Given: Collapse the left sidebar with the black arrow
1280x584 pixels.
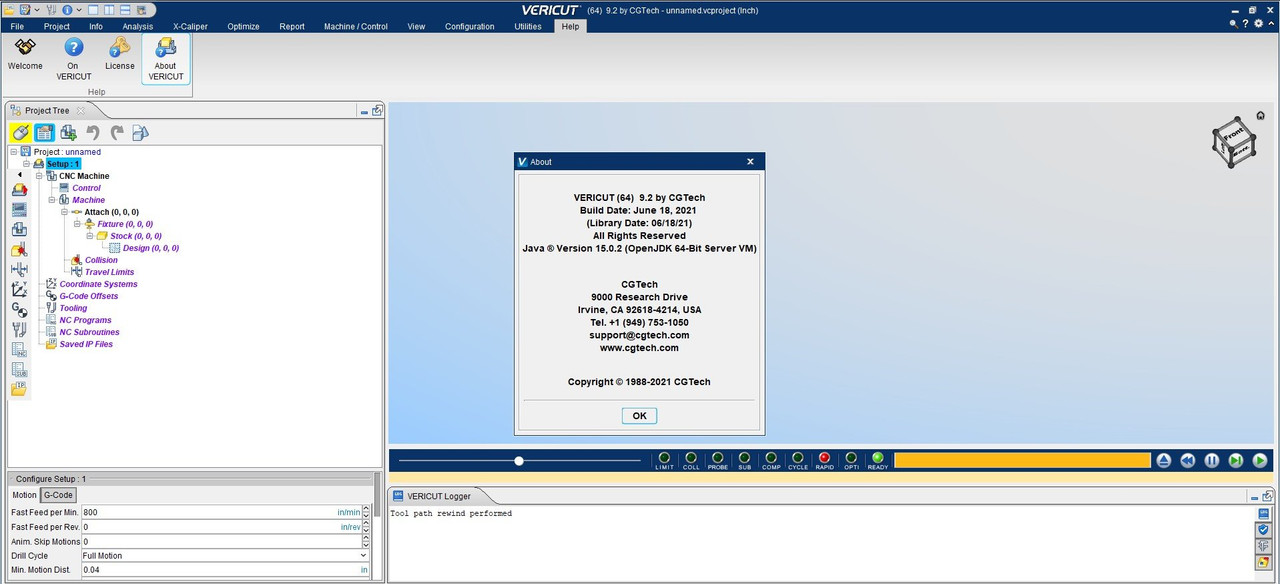Looking at the screenshot, I should click(x=19, y=174).
